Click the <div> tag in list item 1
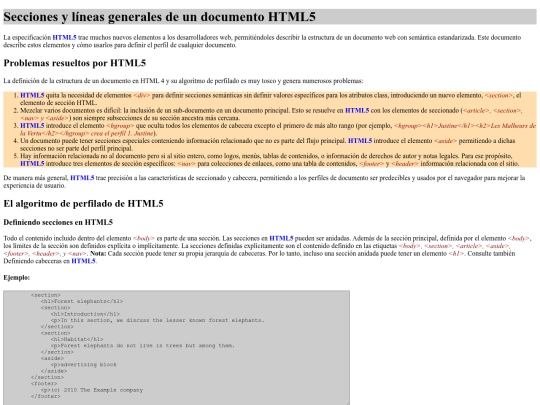Image resolution: width=540 pixels, height=405 pixels. click(142, 95)
